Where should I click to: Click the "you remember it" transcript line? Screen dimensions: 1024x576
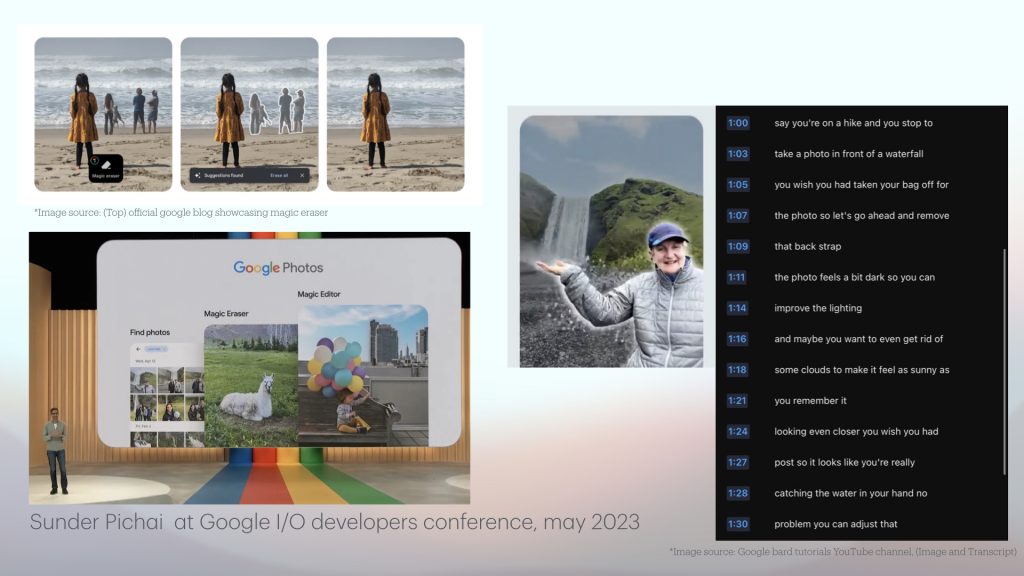[810, 400]
